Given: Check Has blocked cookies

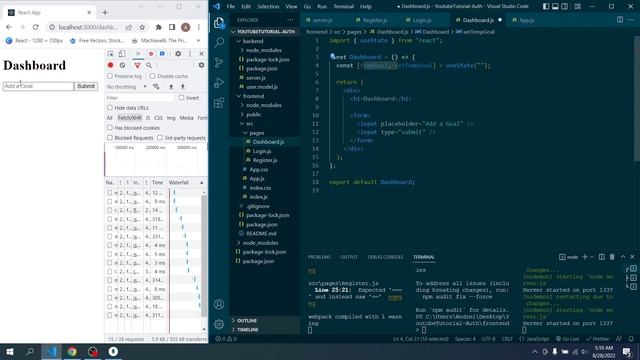Looking at the screenshot, I should point(110,128).
